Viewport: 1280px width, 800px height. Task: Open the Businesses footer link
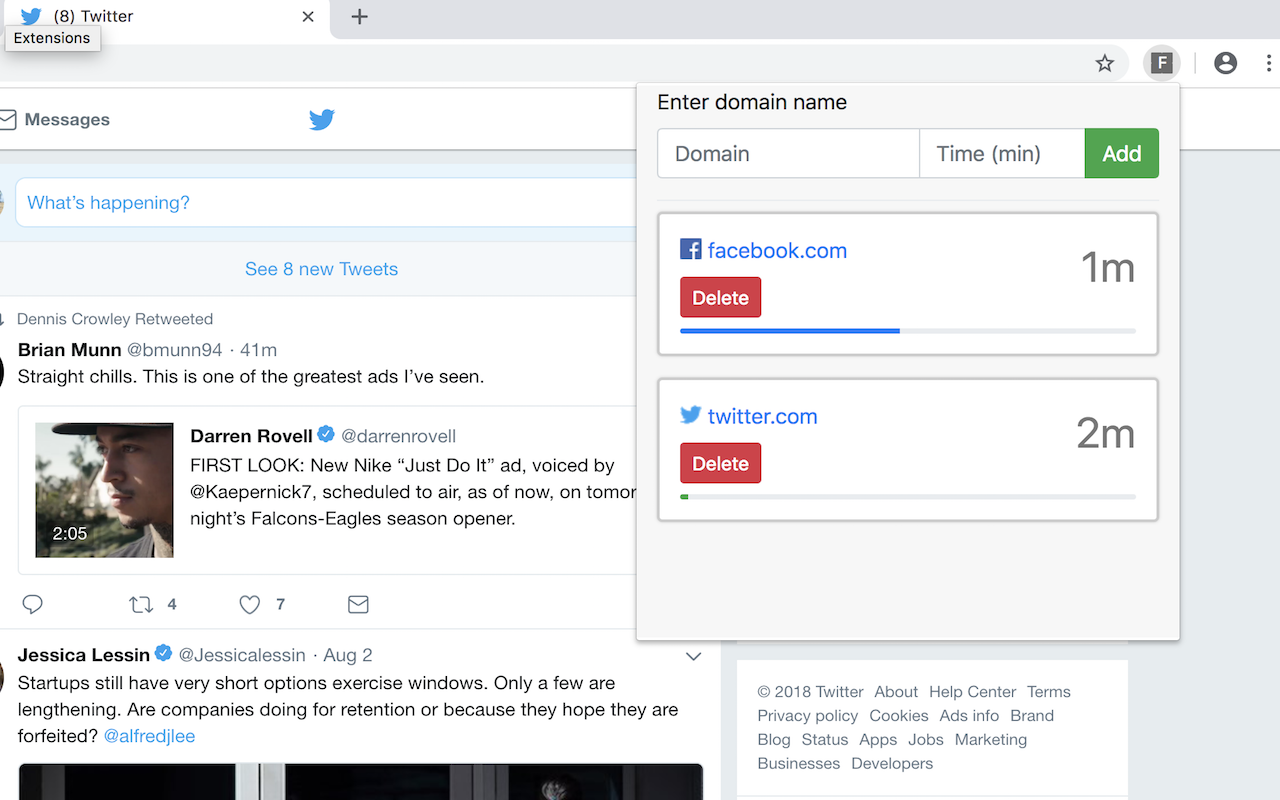799,764
